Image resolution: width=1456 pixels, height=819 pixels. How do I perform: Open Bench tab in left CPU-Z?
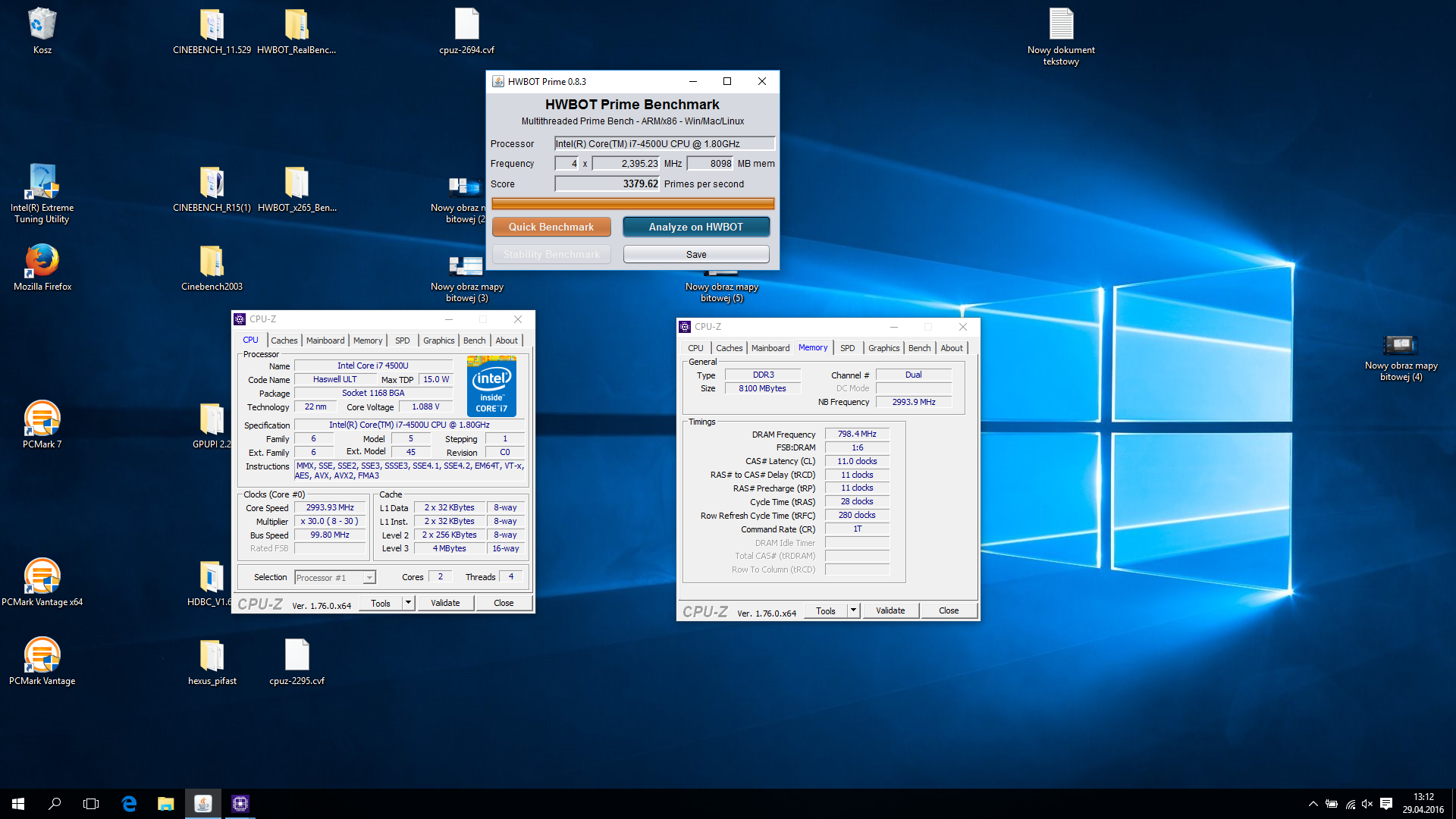pos(475,340)
